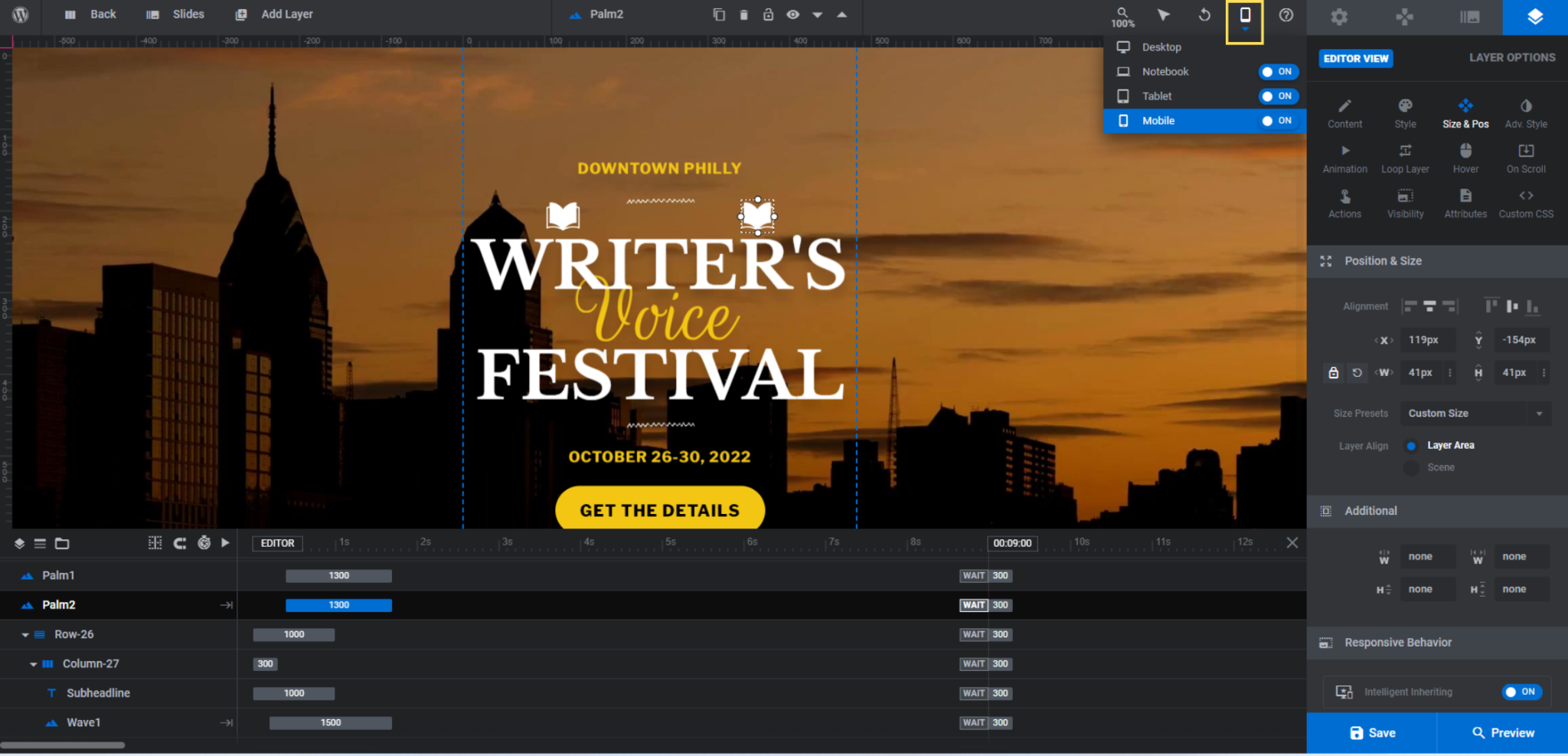Open the Custom CSS settings

(1526, 204)
